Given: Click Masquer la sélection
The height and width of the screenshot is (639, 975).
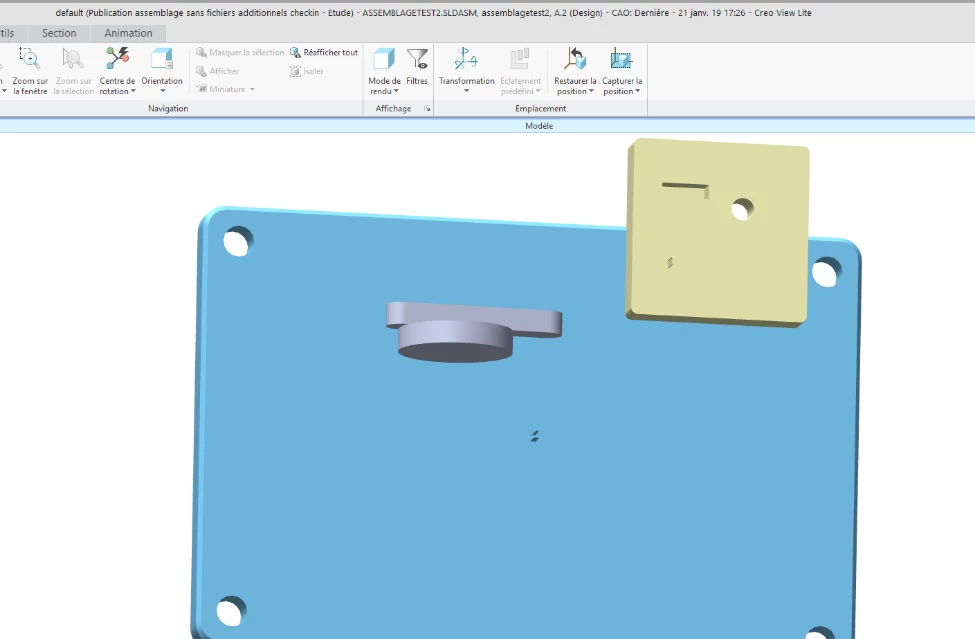Looking at the screenshot, I should coord(240,52).
